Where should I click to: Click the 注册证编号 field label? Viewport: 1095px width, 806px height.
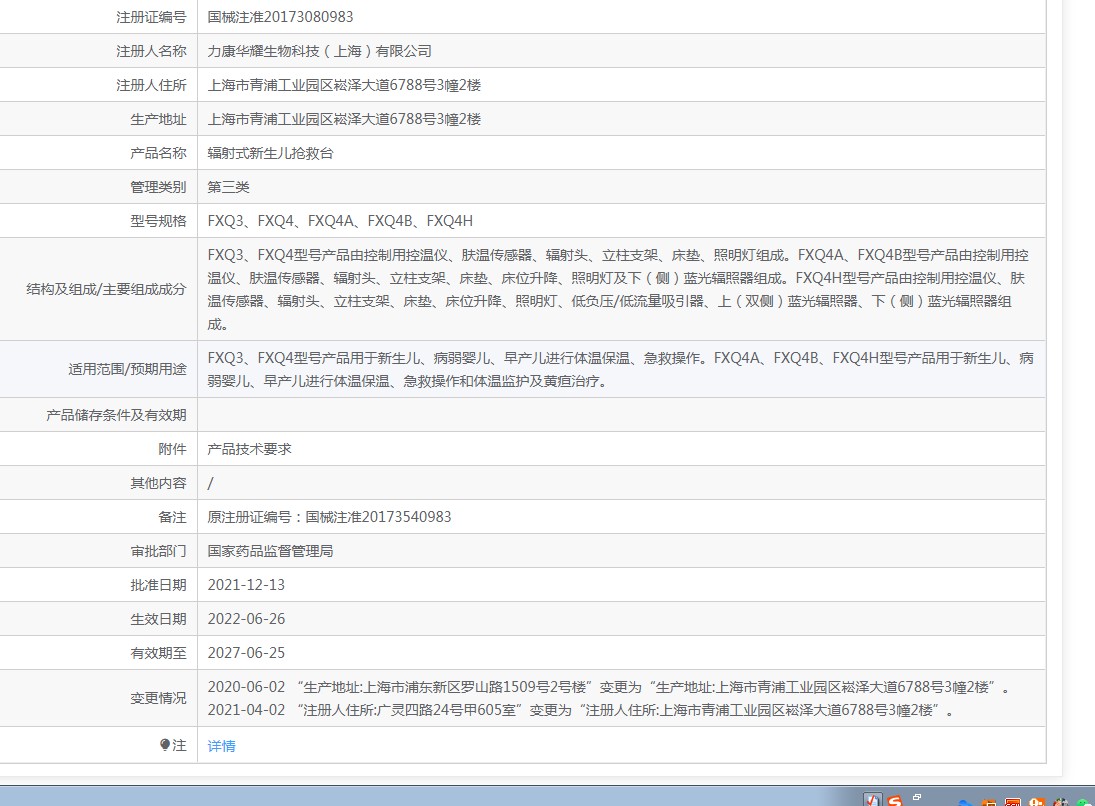coord(152,17)
